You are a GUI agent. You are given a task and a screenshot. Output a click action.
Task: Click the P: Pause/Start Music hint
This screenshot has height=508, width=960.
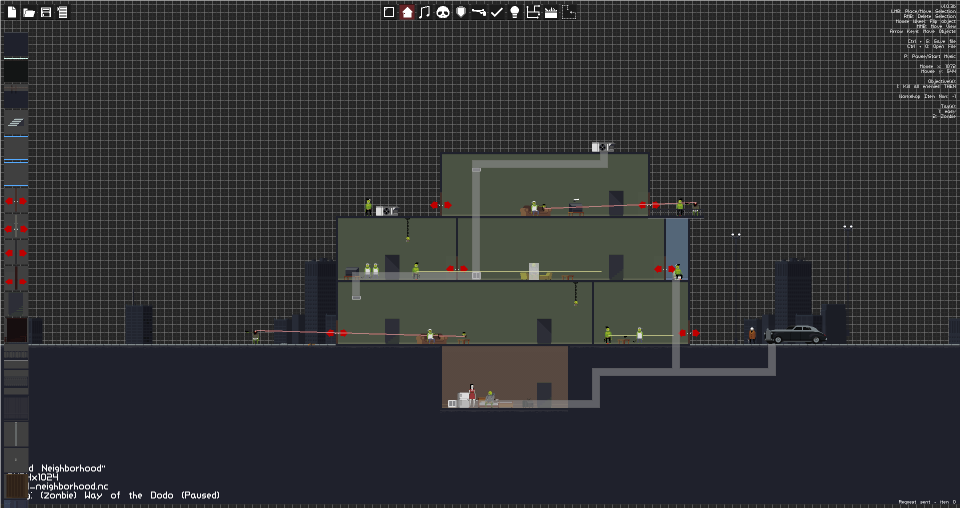point(930,56)
